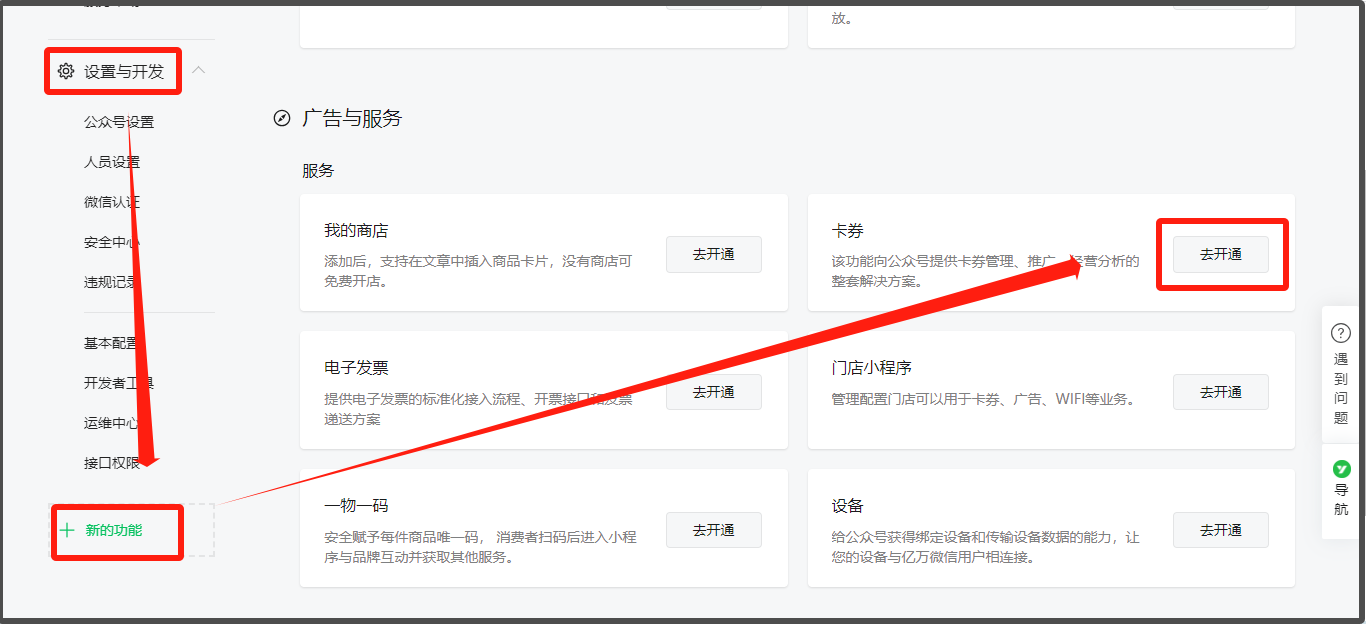Click the description starting 提供电子发票的标准化接入流程
This screenshot has width=1366, height=624.
click(x=478, y=409)
